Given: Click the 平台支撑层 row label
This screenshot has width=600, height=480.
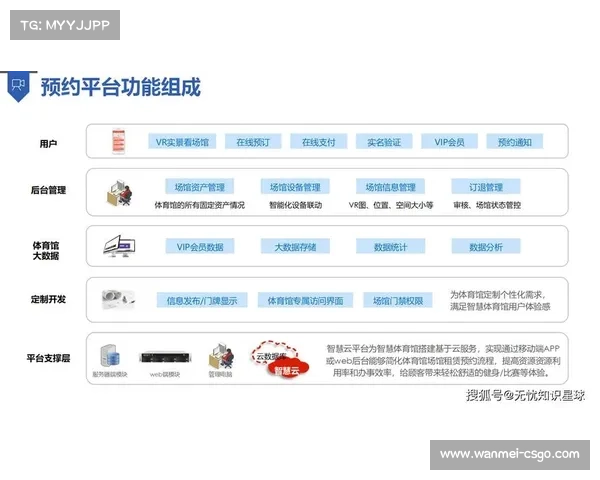Looking at the screenshot, I should [x=49, y=358].
